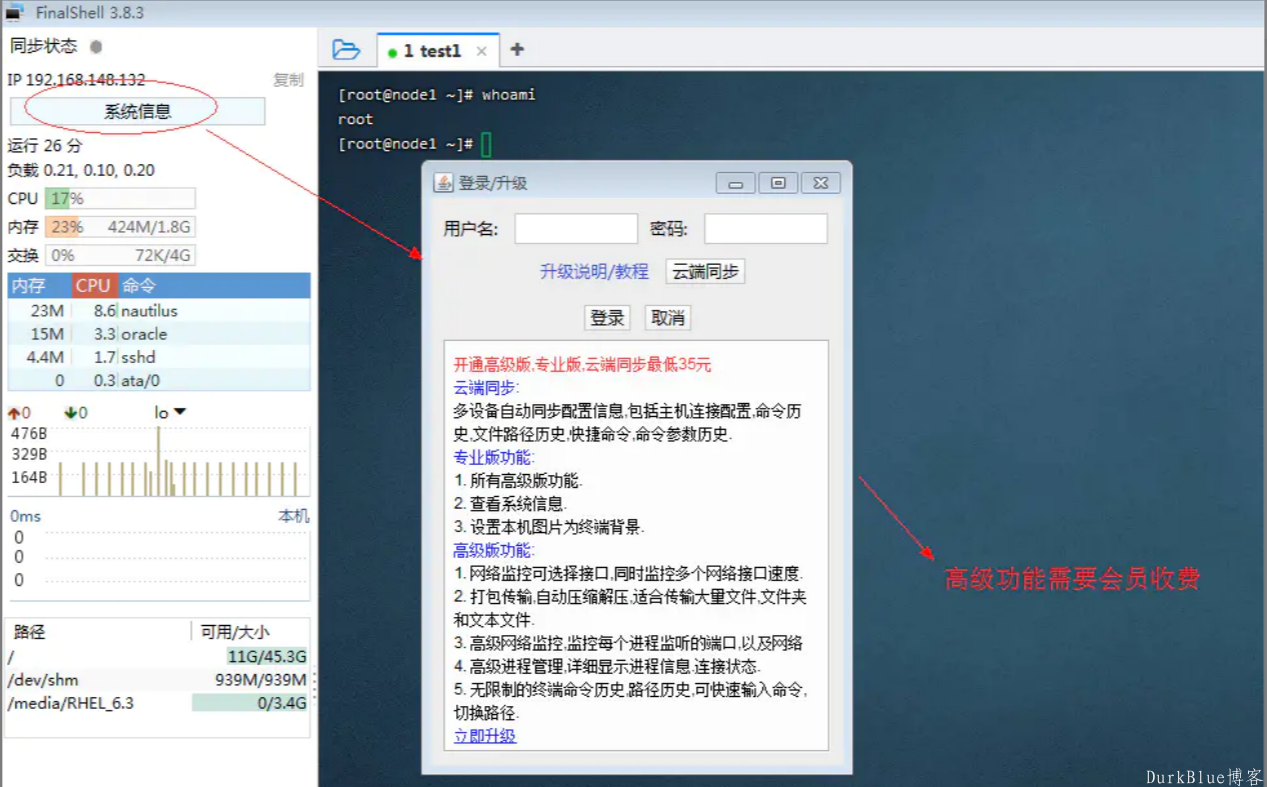
Task: Minimize the 登录/升级 dialog
Action: [735, 183]
